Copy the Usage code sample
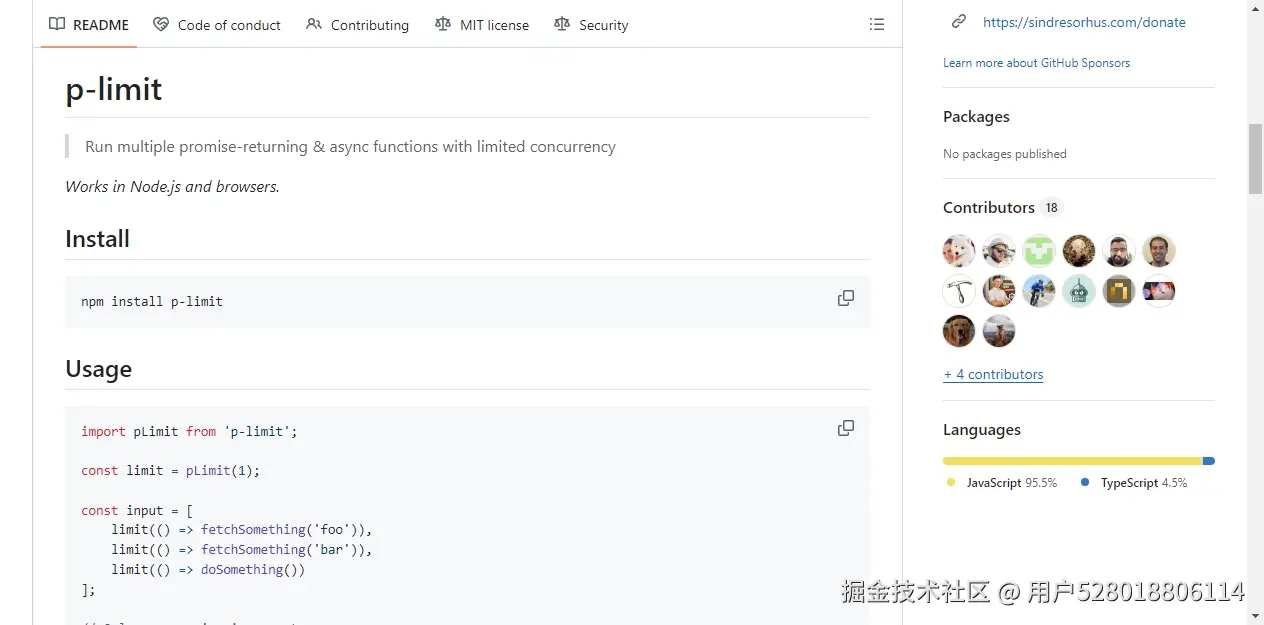Viewport: 1264px width, 625px height. 846,428
